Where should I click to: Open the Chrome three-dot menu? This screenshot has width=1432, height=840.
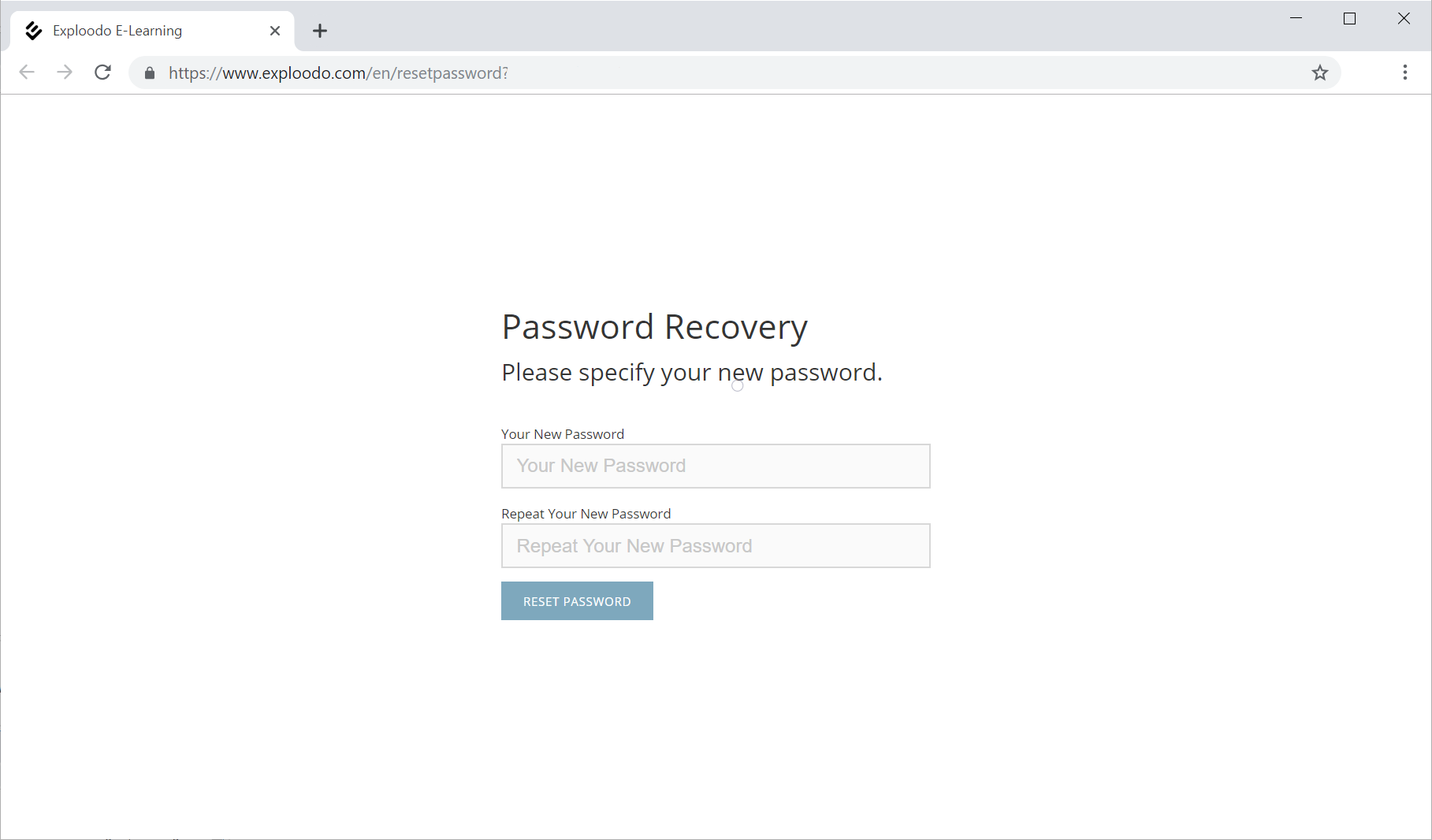(x=1405, y=72)
